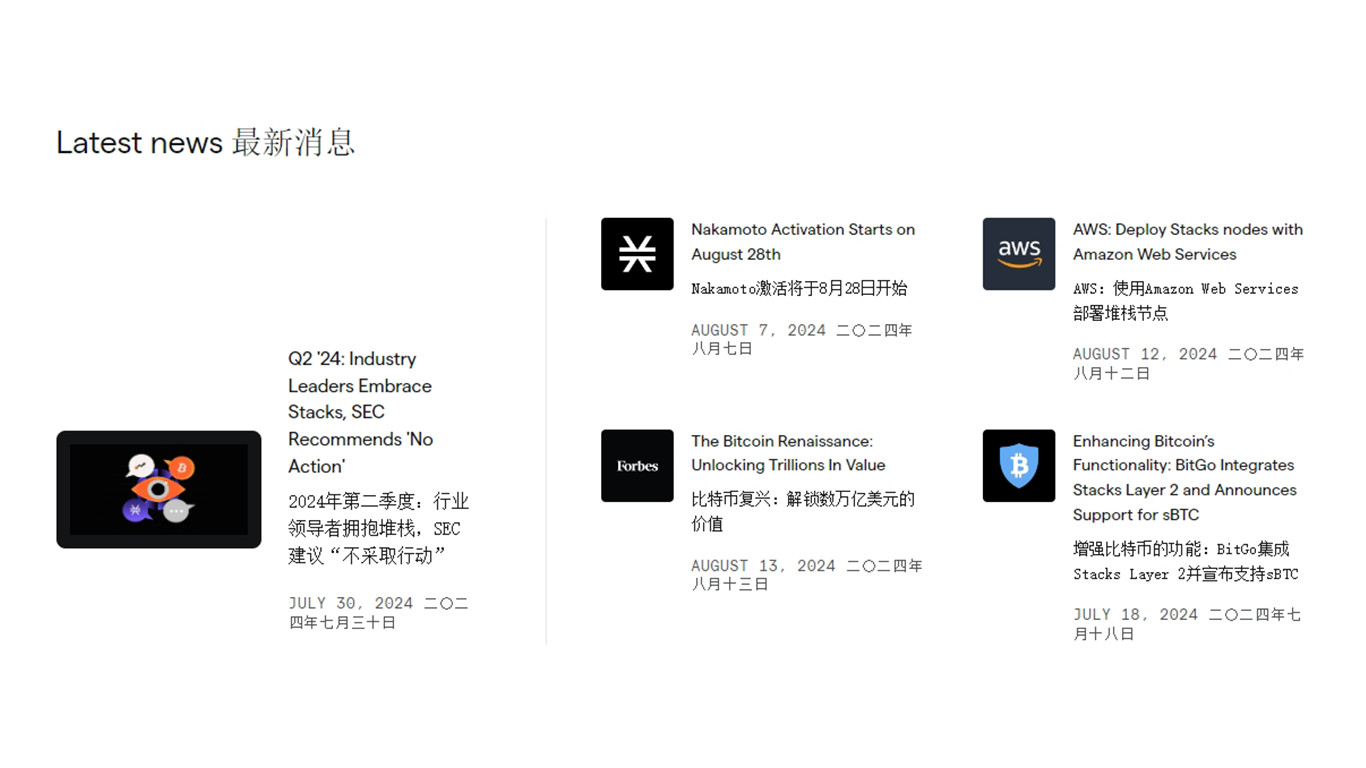The height and width of the screenshot is (768, 1366).
Task: Open 'Enhancing Bitcoin's Functionality' BitGo article title
Action: pyautogui.click(x=1184, y=478)
